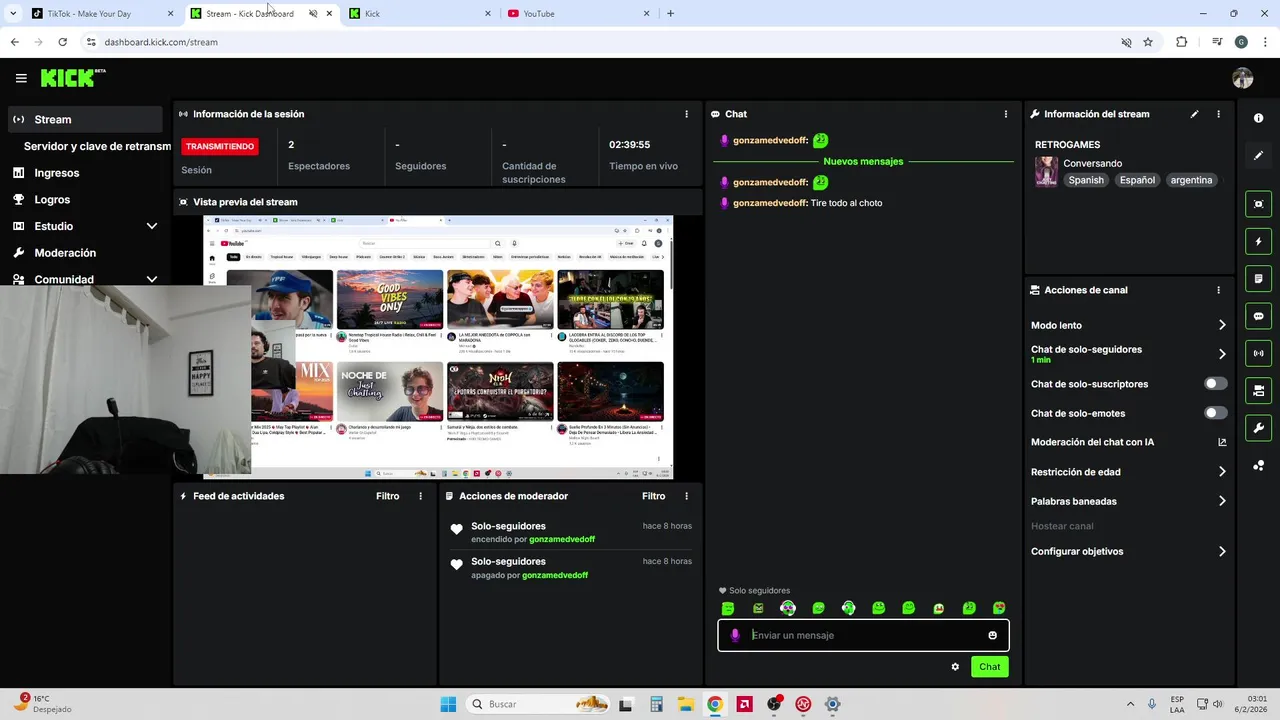
Task: Edit stream info with pencil icon
Action: [1194, 114]
